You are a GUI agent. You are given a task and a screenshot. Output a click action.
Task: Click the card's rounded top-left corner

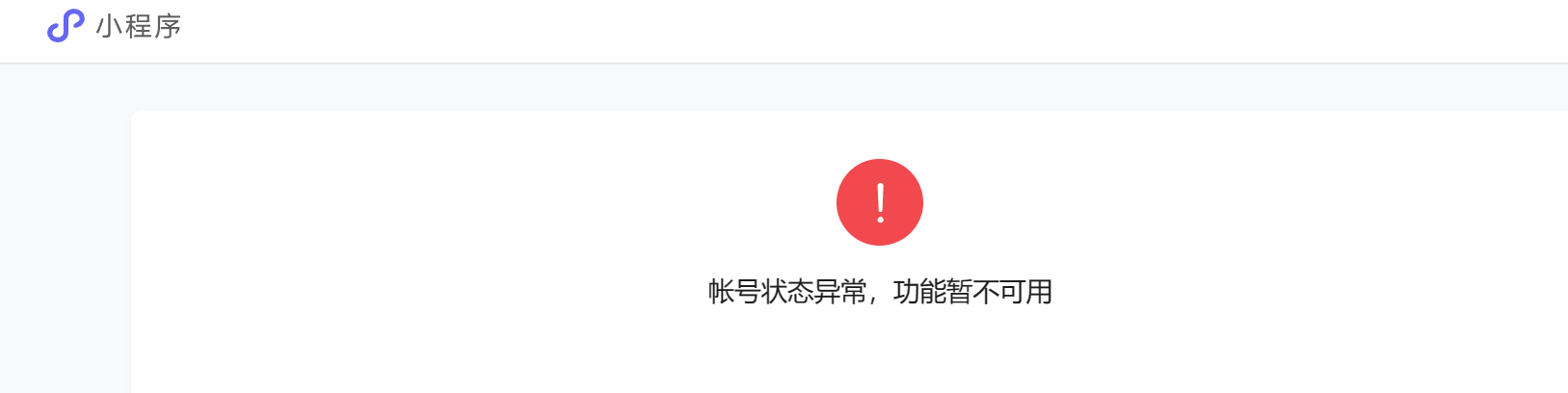point(137,117)
